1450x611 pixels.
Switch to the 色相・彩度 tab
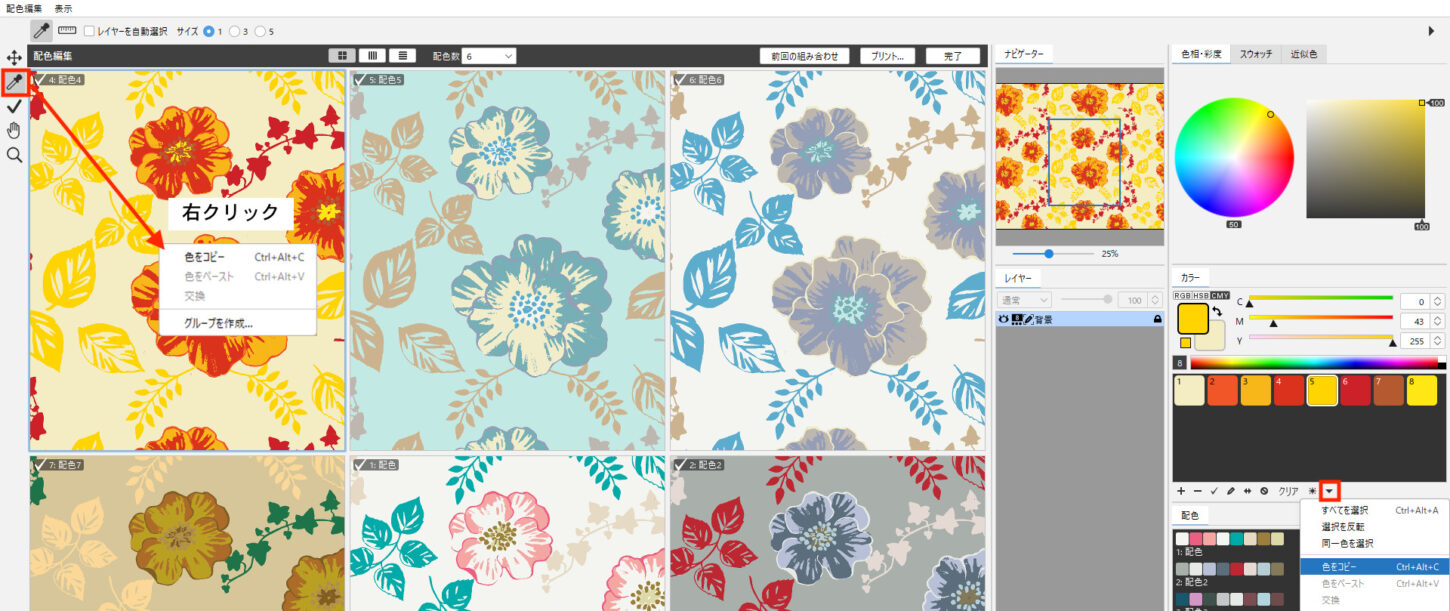pos(1201,54)
